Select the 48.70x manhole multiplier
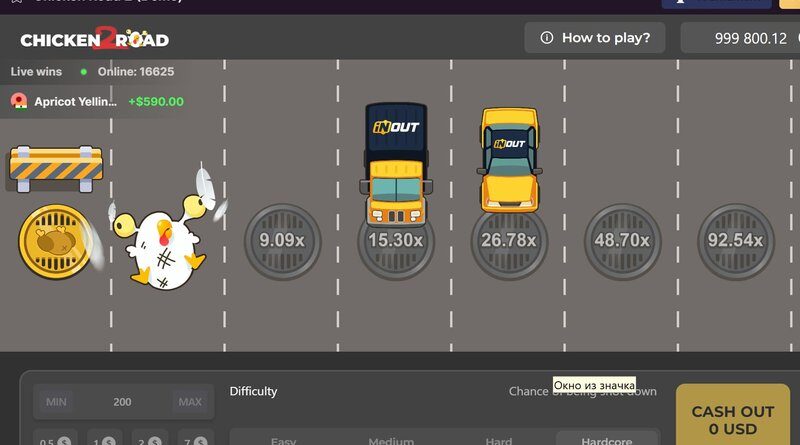The image size is (800, 445). click(x=622, y=241)
